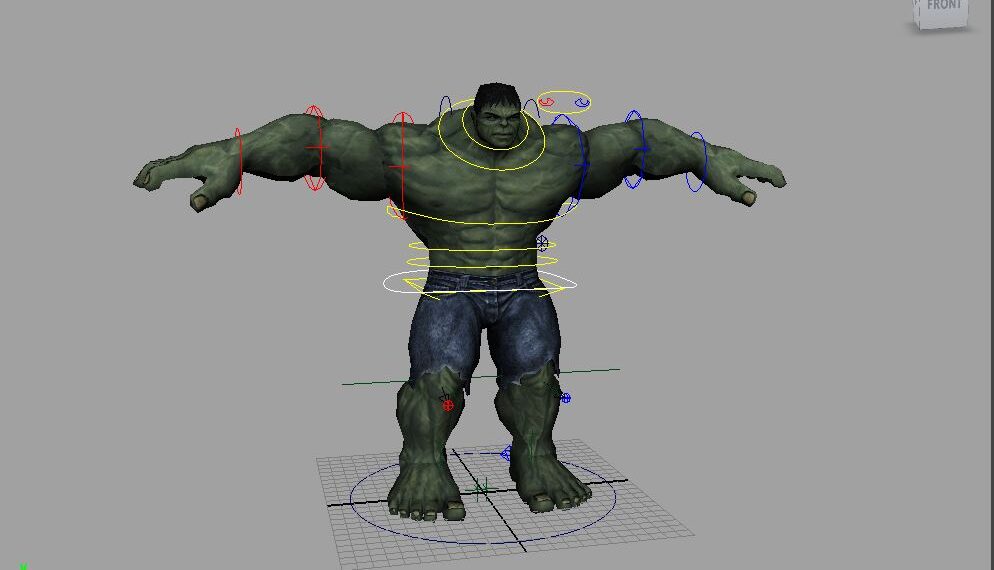Select the red wrist control circle
This screenshot has width=994, height=570.
pyautogui.click(x=238, y=161)
